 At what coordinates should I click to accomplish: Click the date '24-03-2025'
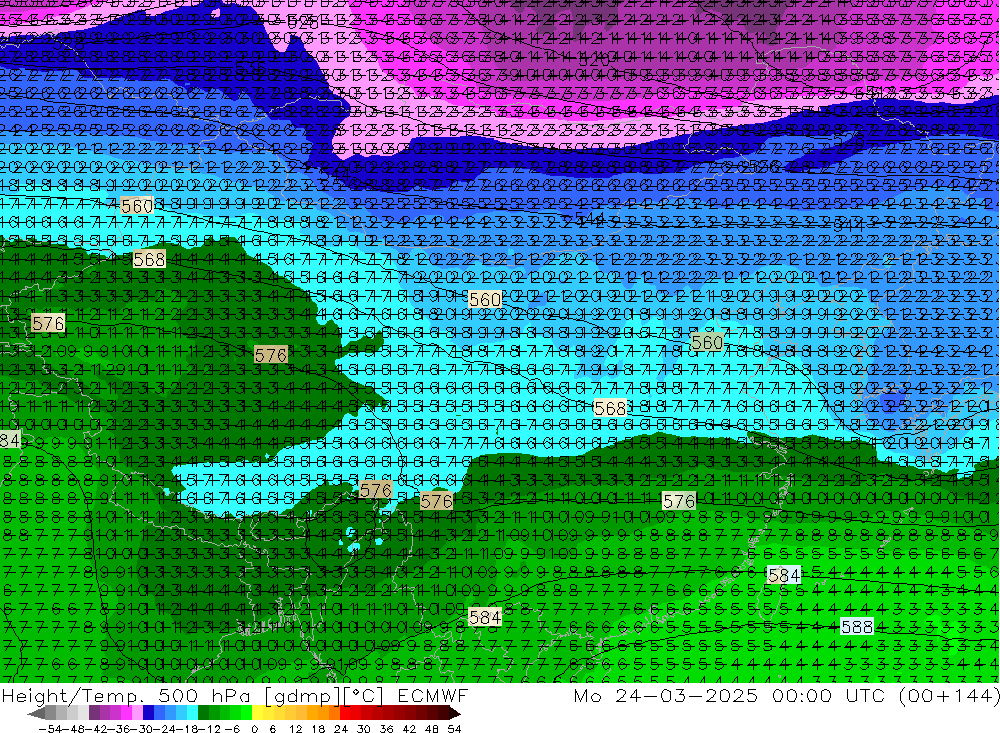[686, 695]
